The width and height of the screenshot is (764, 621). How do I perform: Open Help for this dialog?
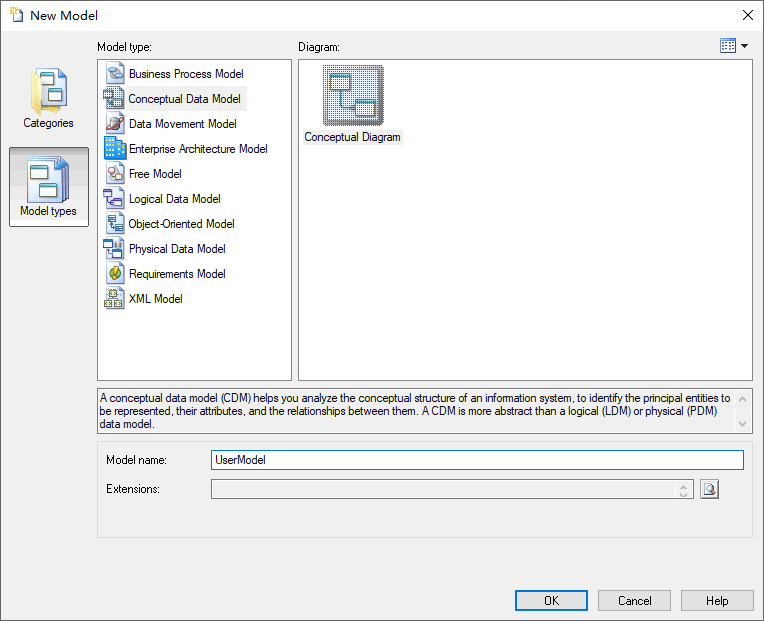[717, 601]
